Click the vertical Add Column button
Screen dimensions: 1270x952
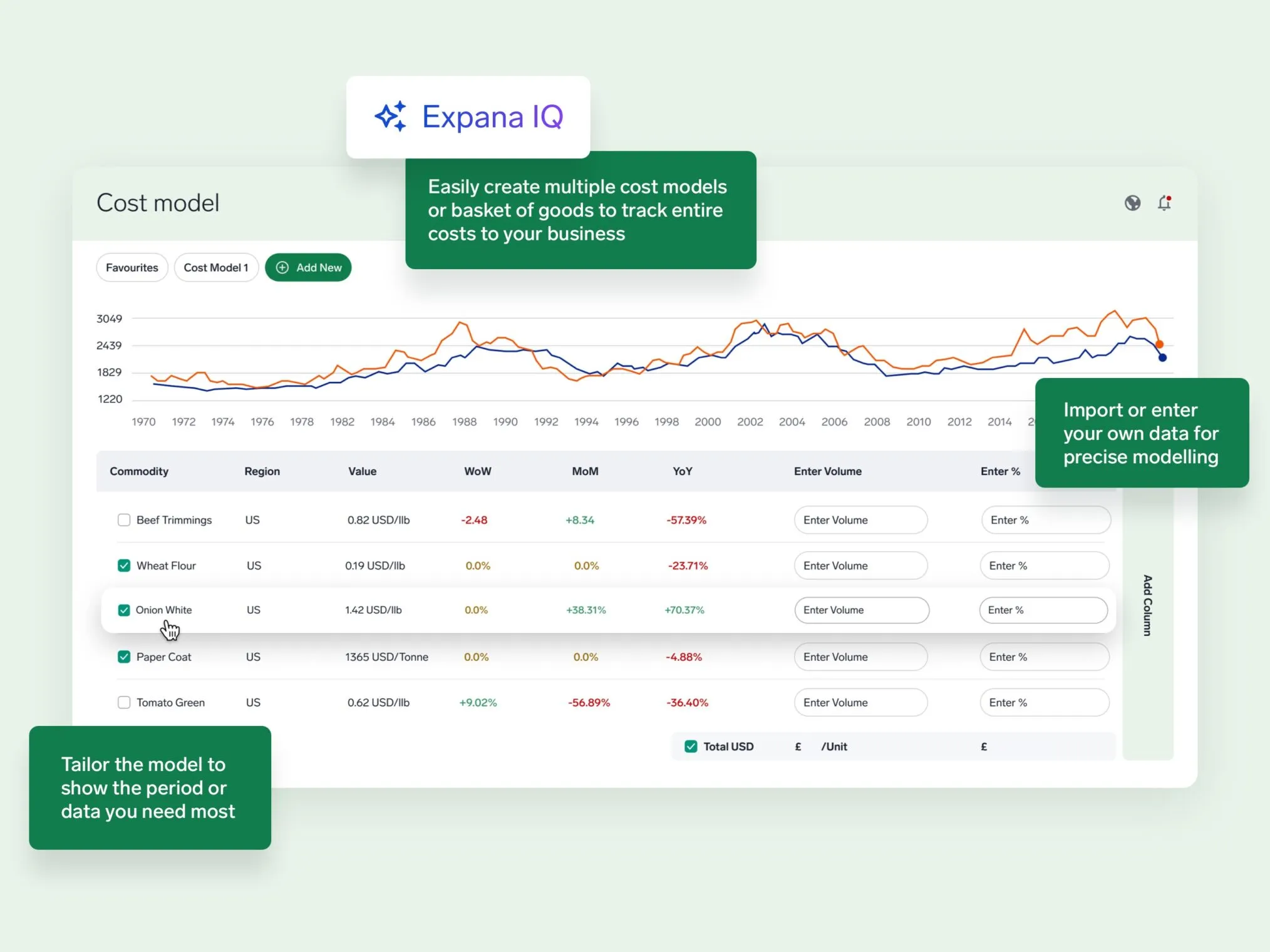[1147, 605]
